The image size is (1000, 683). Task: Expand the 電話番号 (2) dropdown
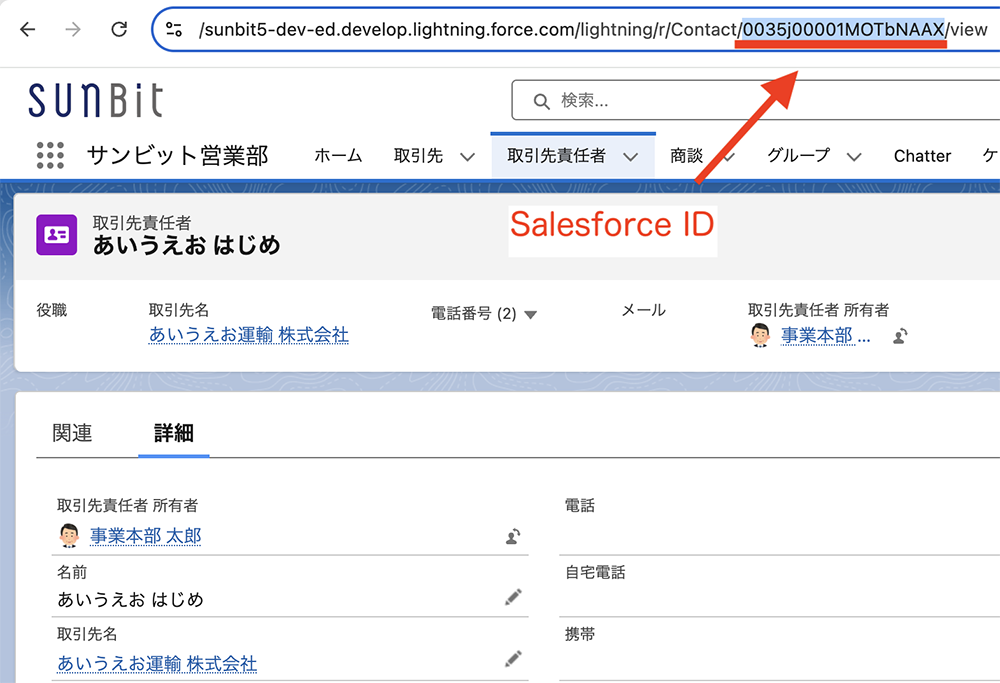point(530,314)
